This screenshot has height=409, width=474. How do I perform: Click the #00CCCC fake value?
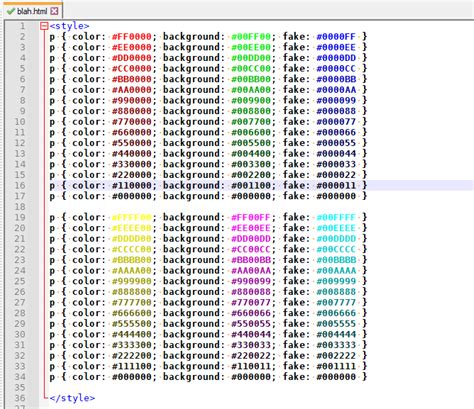tap(336, 249)
